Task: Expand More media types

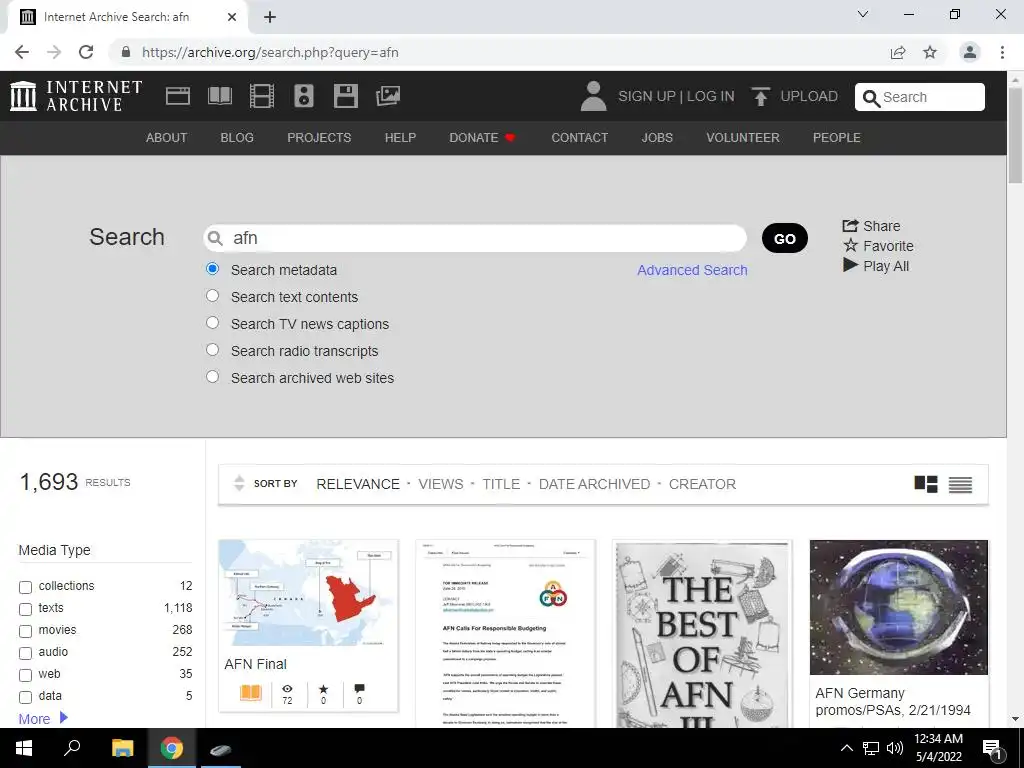Action: [x=43, y=718]
